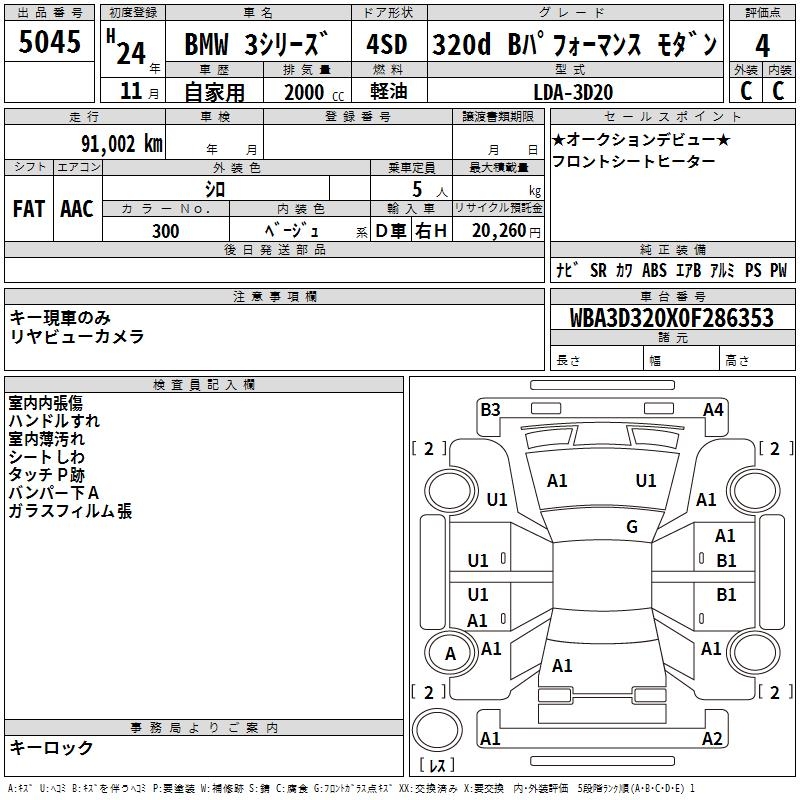Click the inspector note 室内内張傷

tap(45, 403)
